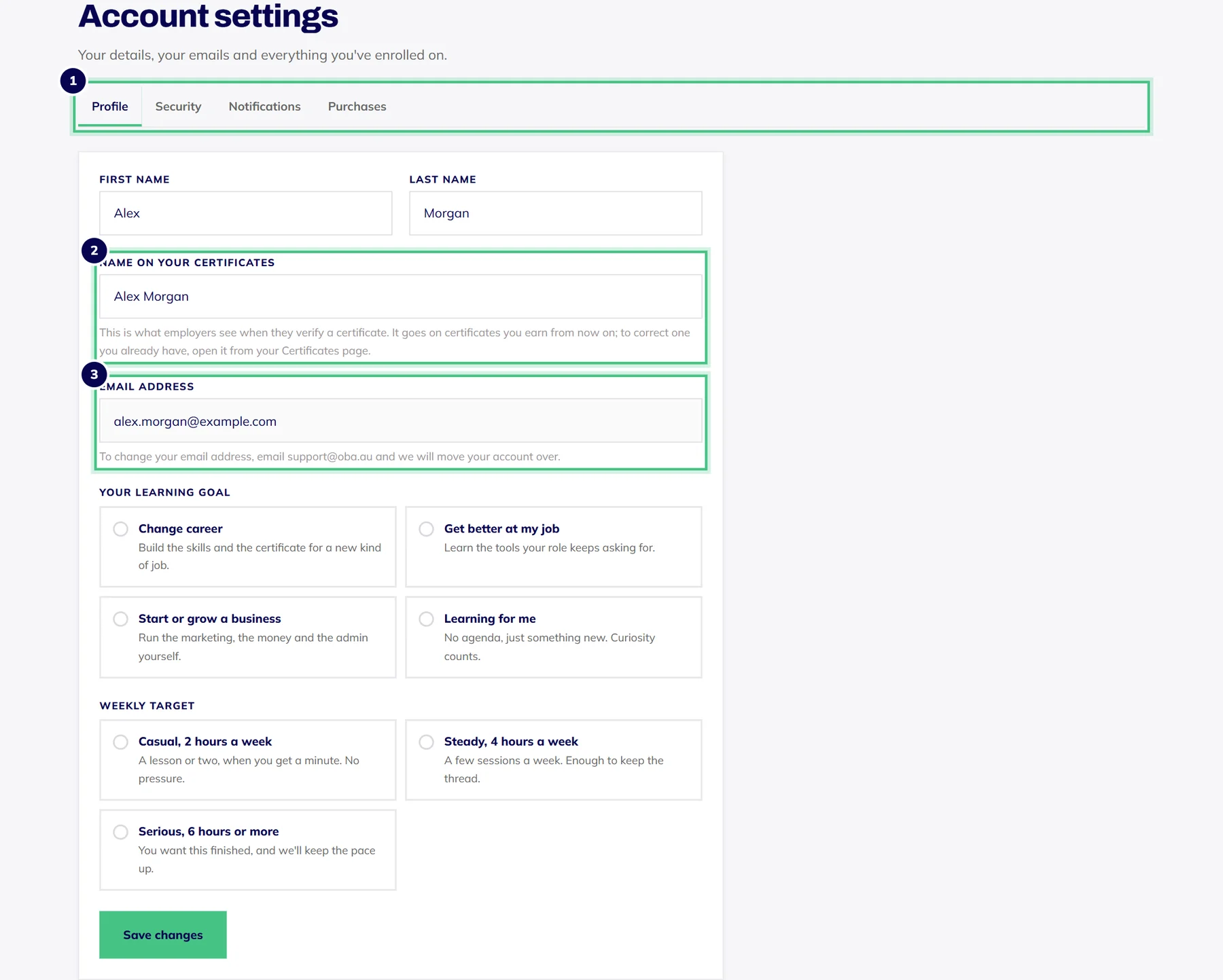Click "Learn the tools your role keeps asking for"
1223x980 pixels.
coord(549,547)
